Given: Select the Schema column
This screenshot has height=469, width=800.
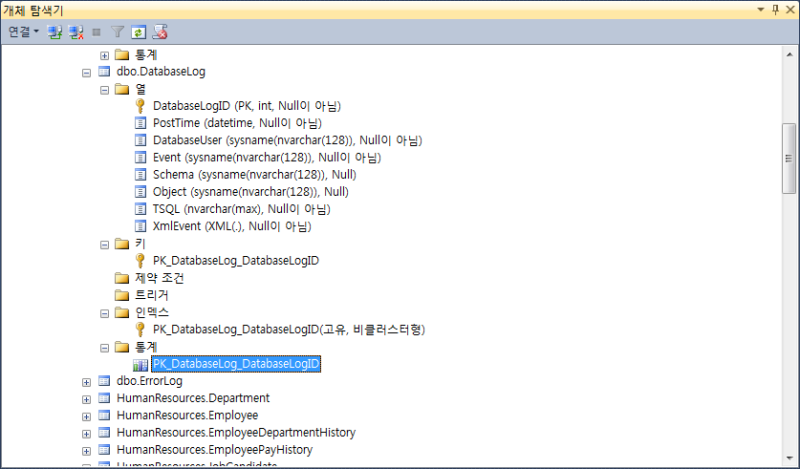Looking at the screenshot, I should 255,175.
